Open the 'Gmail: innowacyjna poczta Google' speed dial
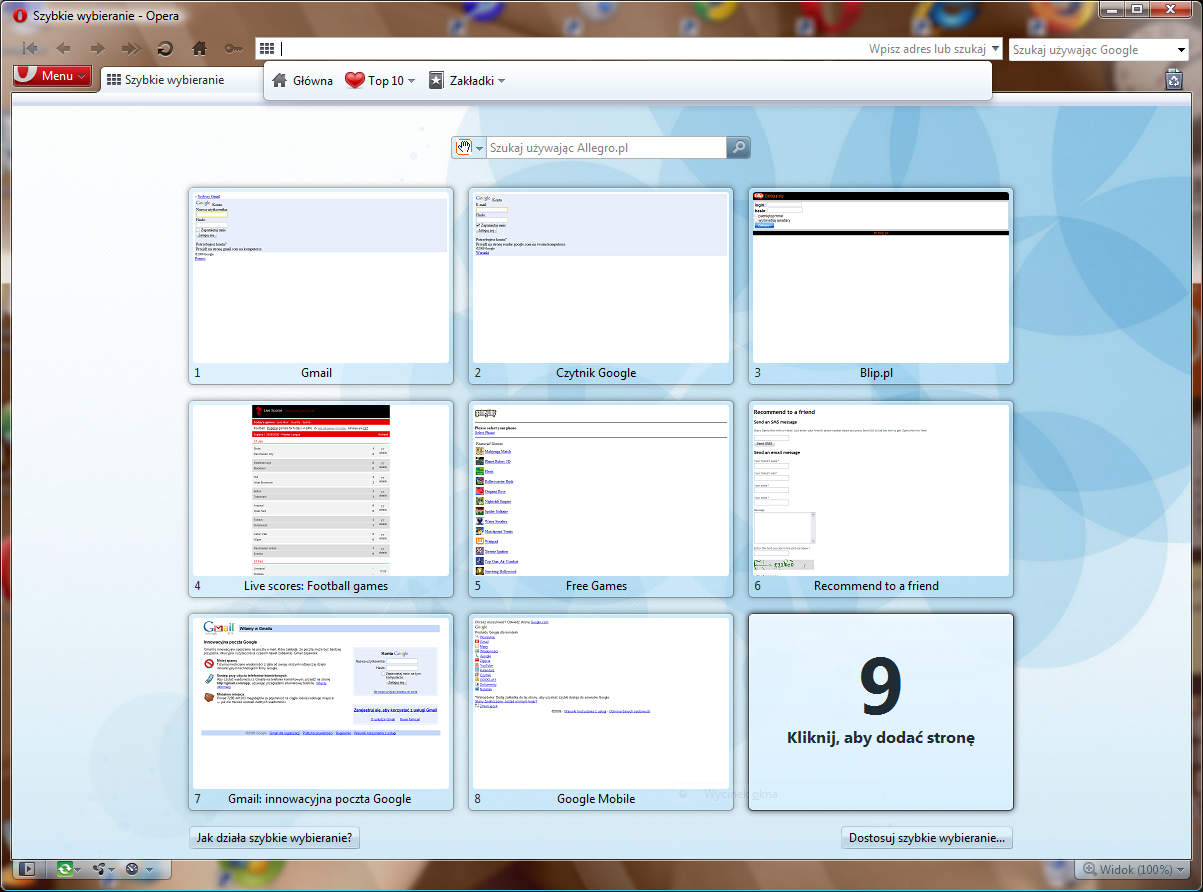Image resolution: width=1203 pixels, height=892 pixels. click(x=321, y=712)
